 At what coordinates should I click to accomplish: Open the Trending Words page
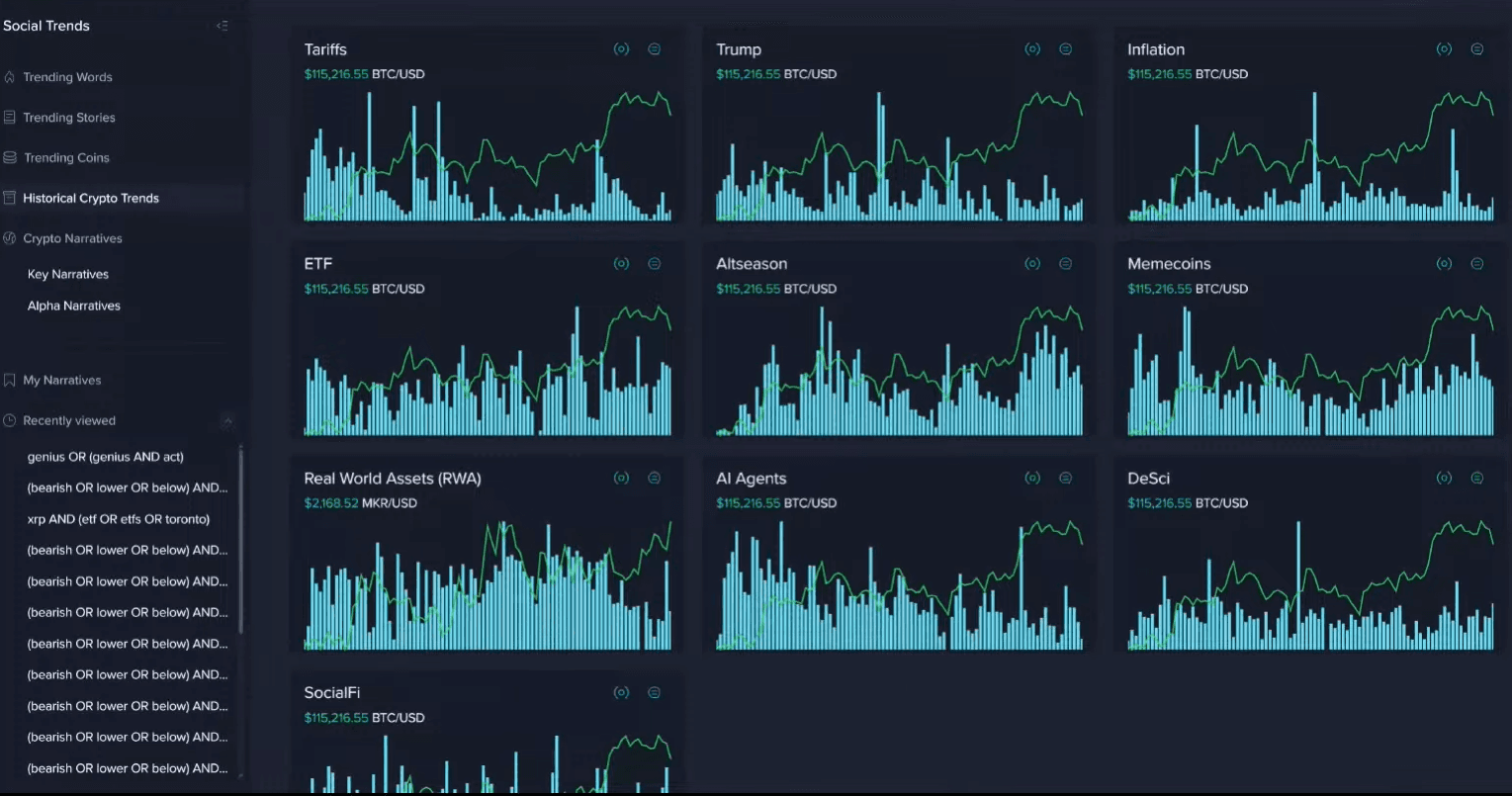point(67,77)
